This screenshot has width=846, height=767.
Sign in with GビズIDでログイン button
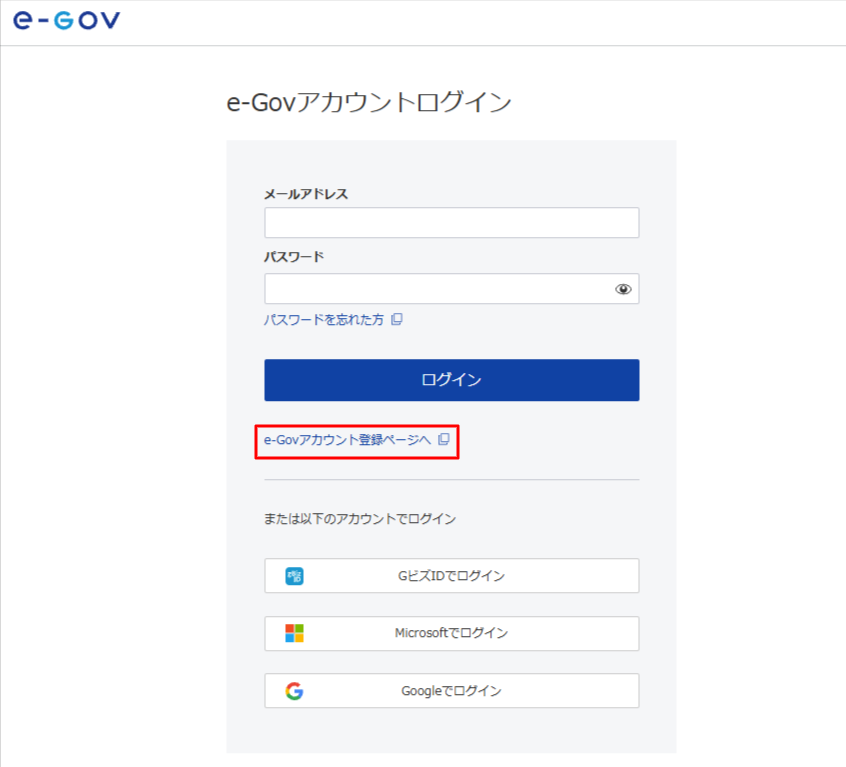point(452,576)
